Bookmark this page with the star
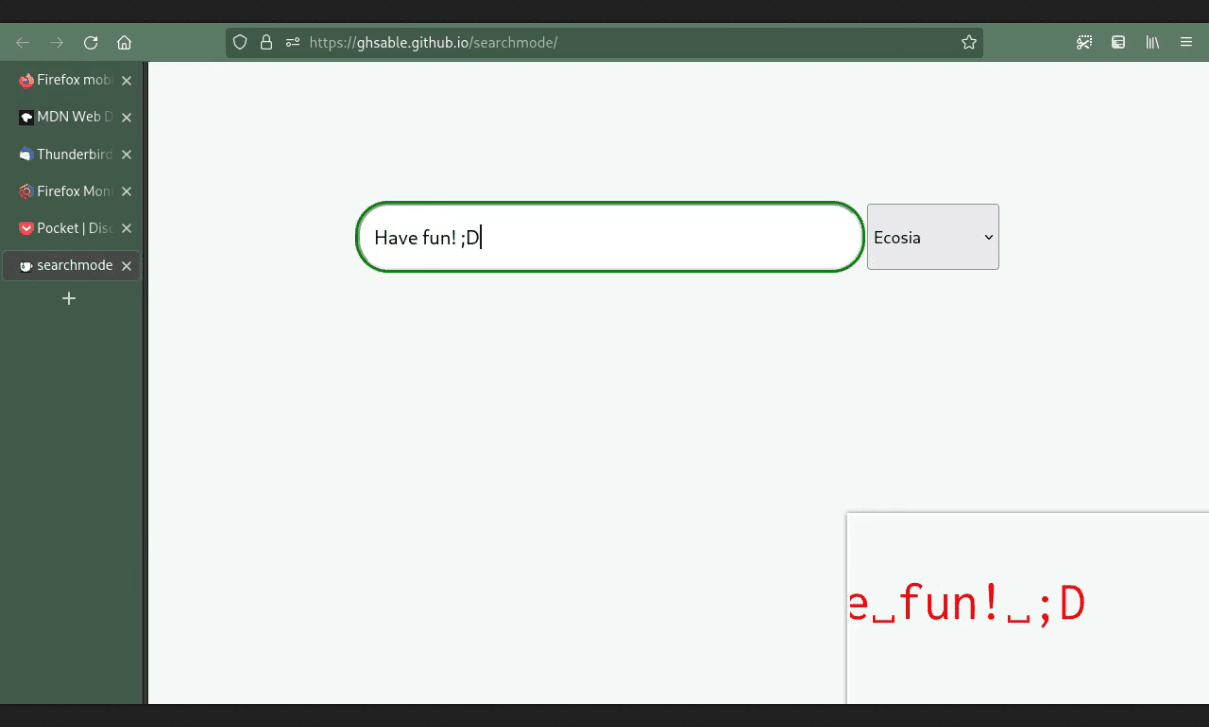Image resolution: width=1209 pixels, height=727 pixels. (968, 42)
